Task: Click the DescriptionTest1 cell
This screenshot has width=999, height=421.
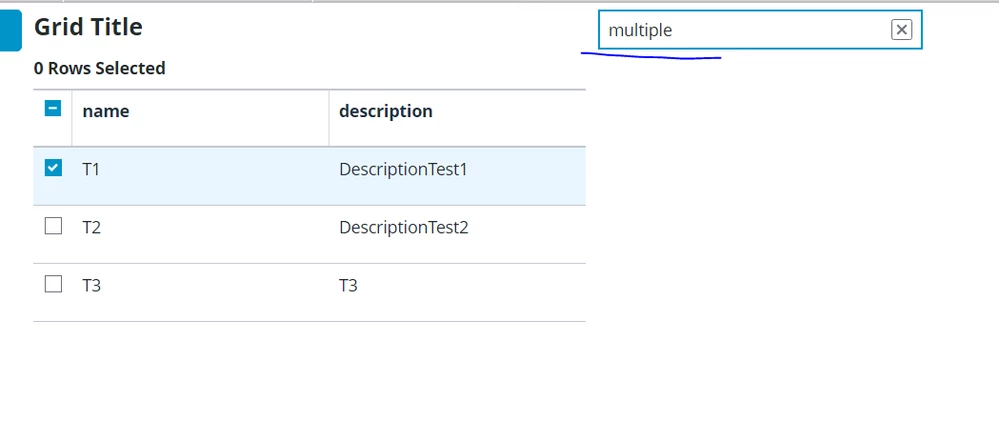Action: tap(403, 169)
